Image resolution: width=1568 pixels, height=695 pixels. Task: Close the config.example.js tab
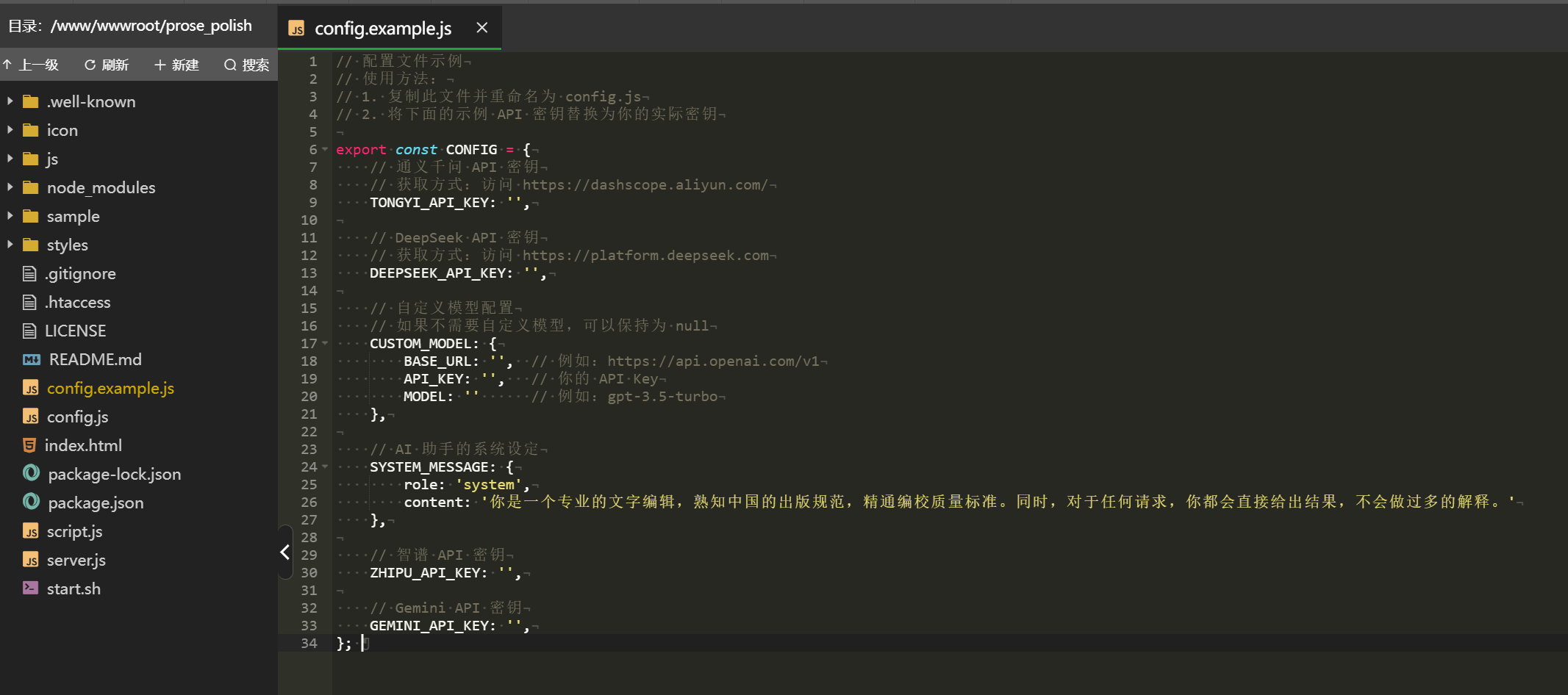[x=482, y=27]
